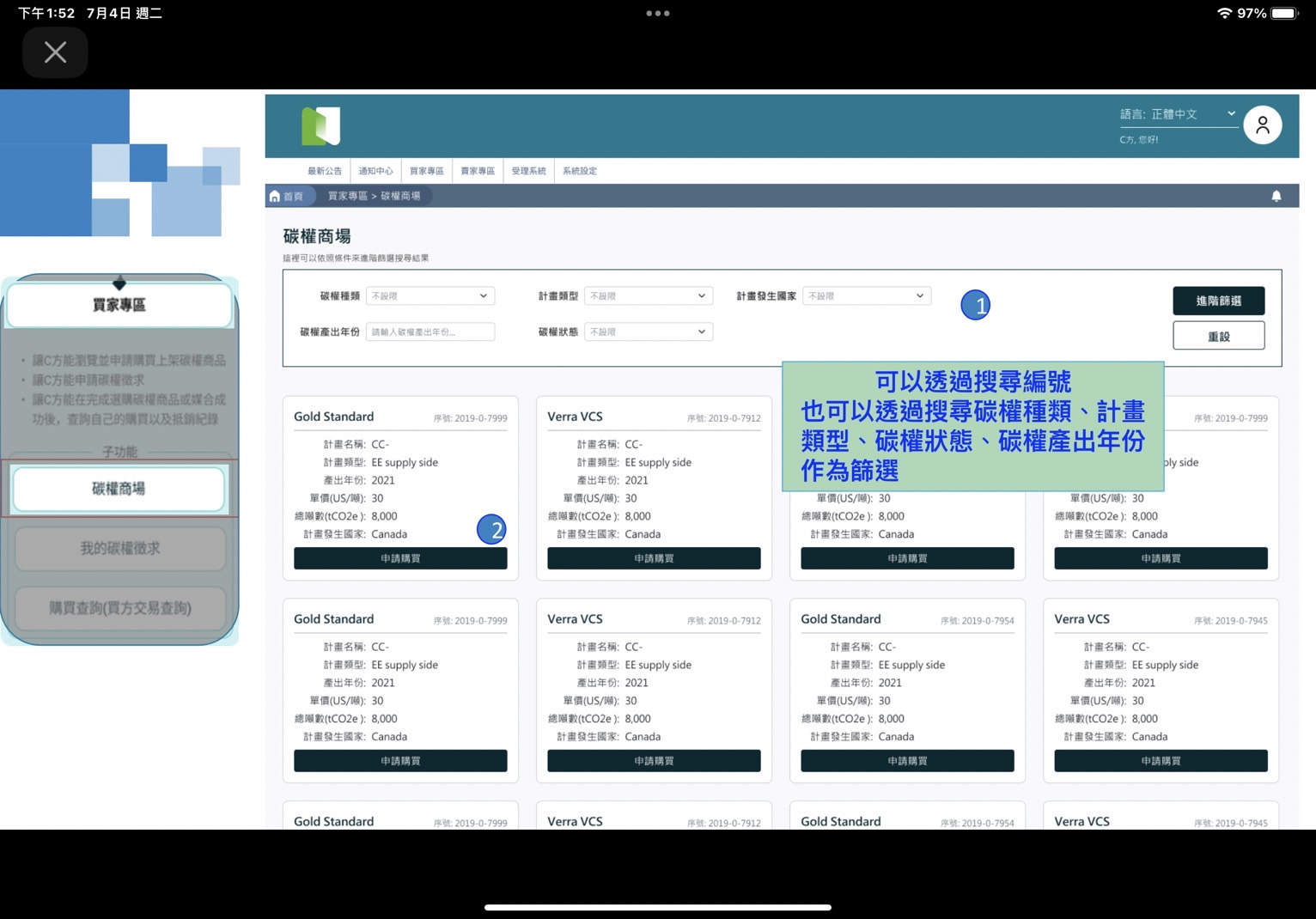Tap the three-dot multitasking indicator
The width and height of the screenshot is (1316, 919).
(658, 13)
